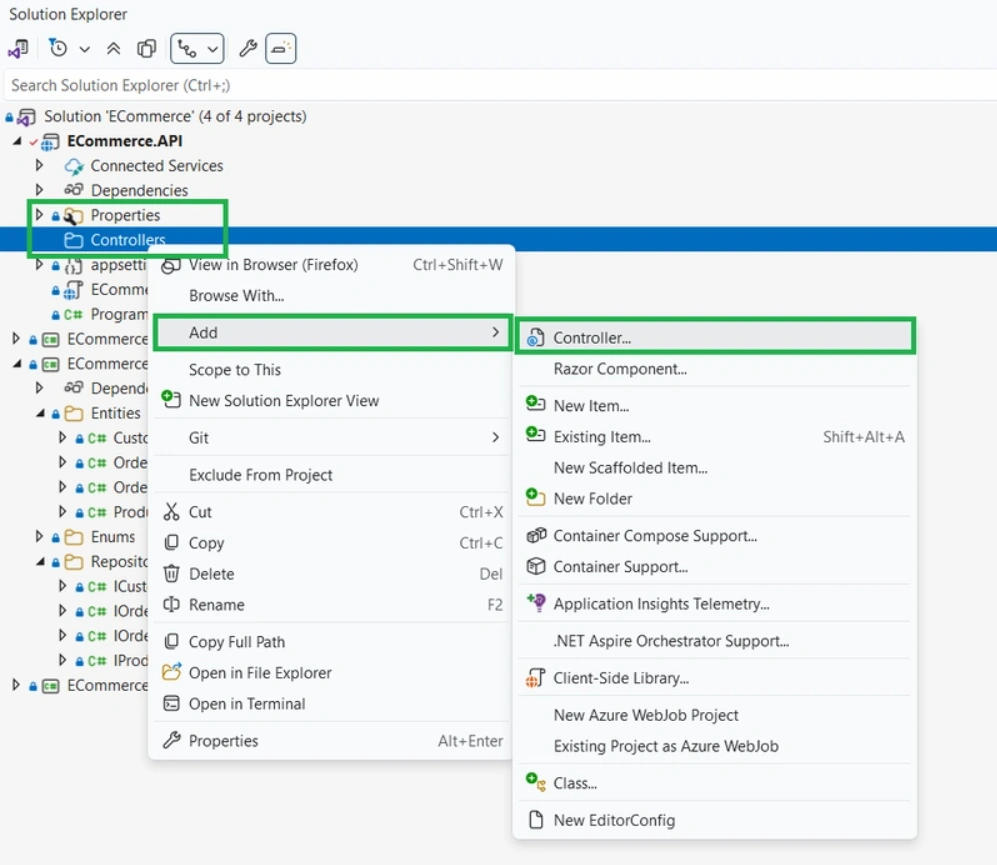The image size is (997, 865).
Task: Click the Delete trash icon in context menu
Action: coord(172,574)
